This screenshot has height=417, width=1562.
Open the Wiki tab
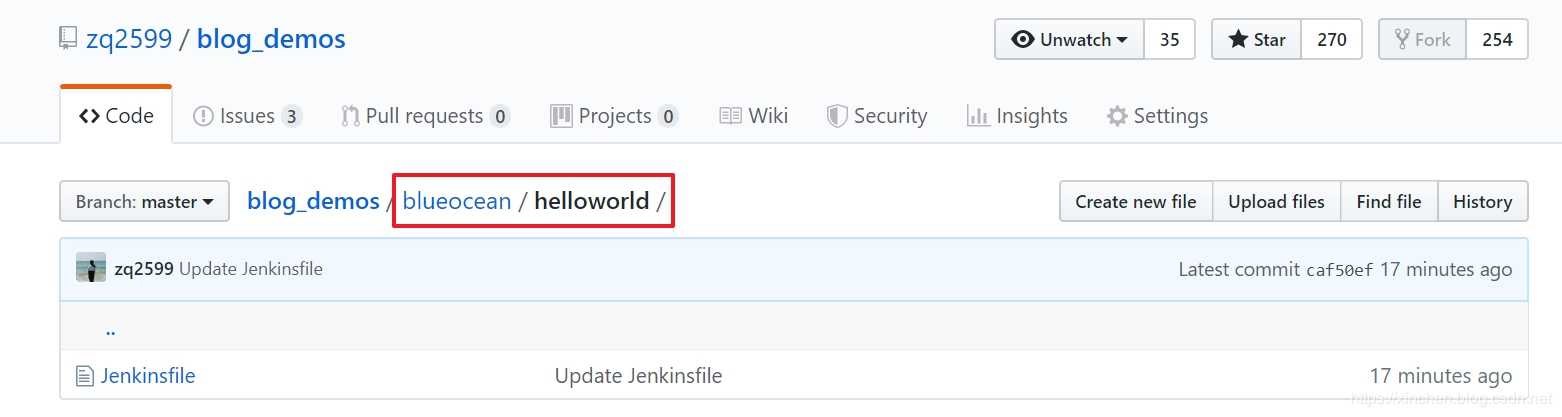click(x=754, y=116)
